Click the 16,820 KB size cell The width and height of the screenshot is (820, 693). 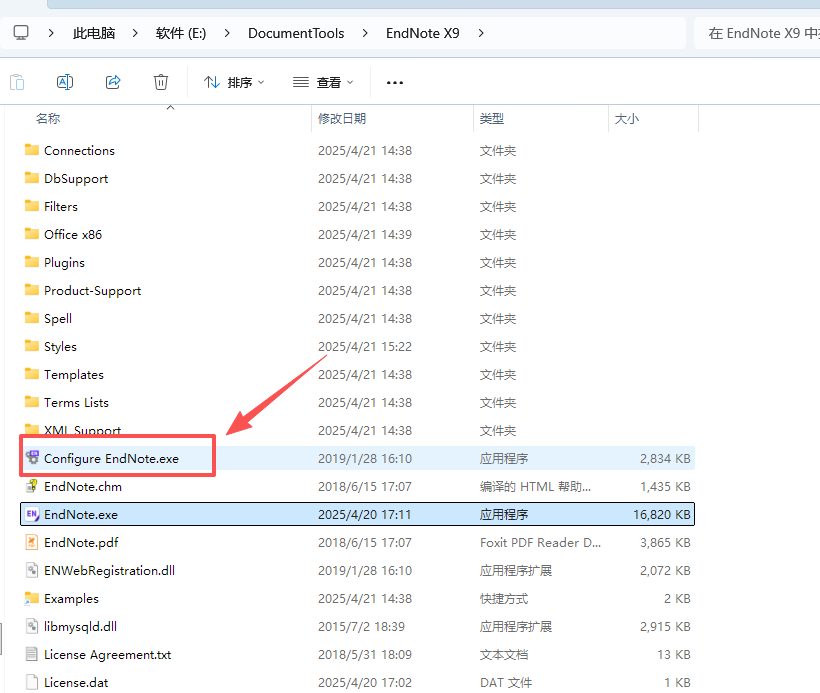(662, 515)
